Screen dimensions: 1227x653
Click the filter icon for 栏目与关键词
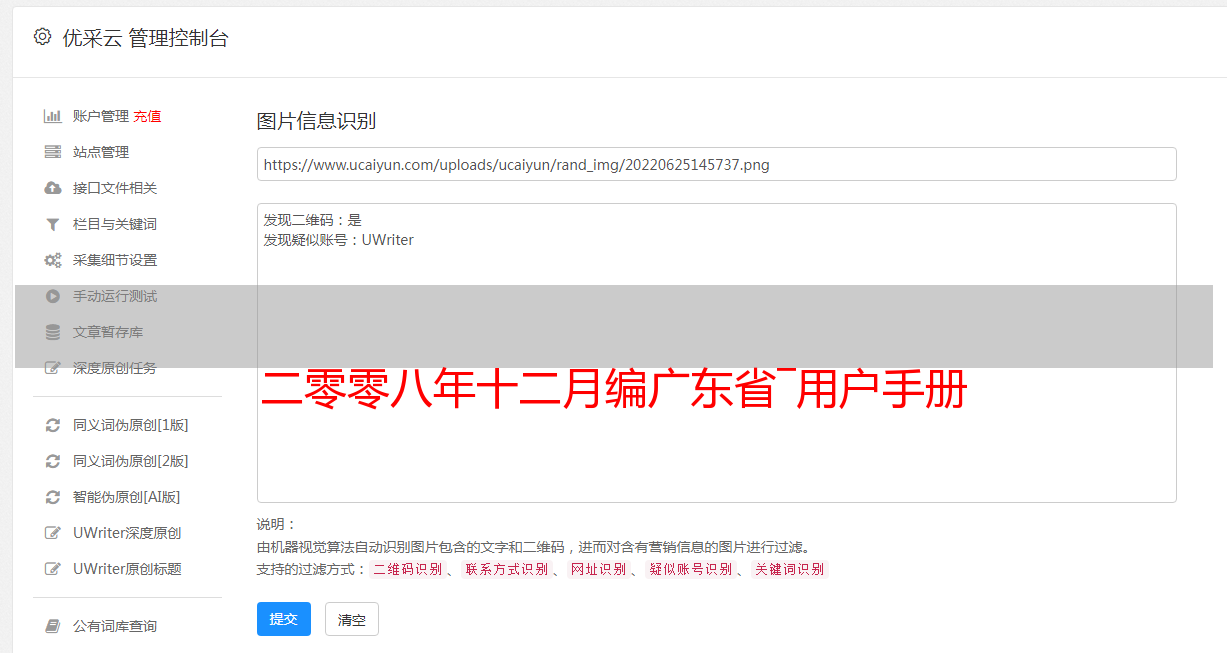53,224
